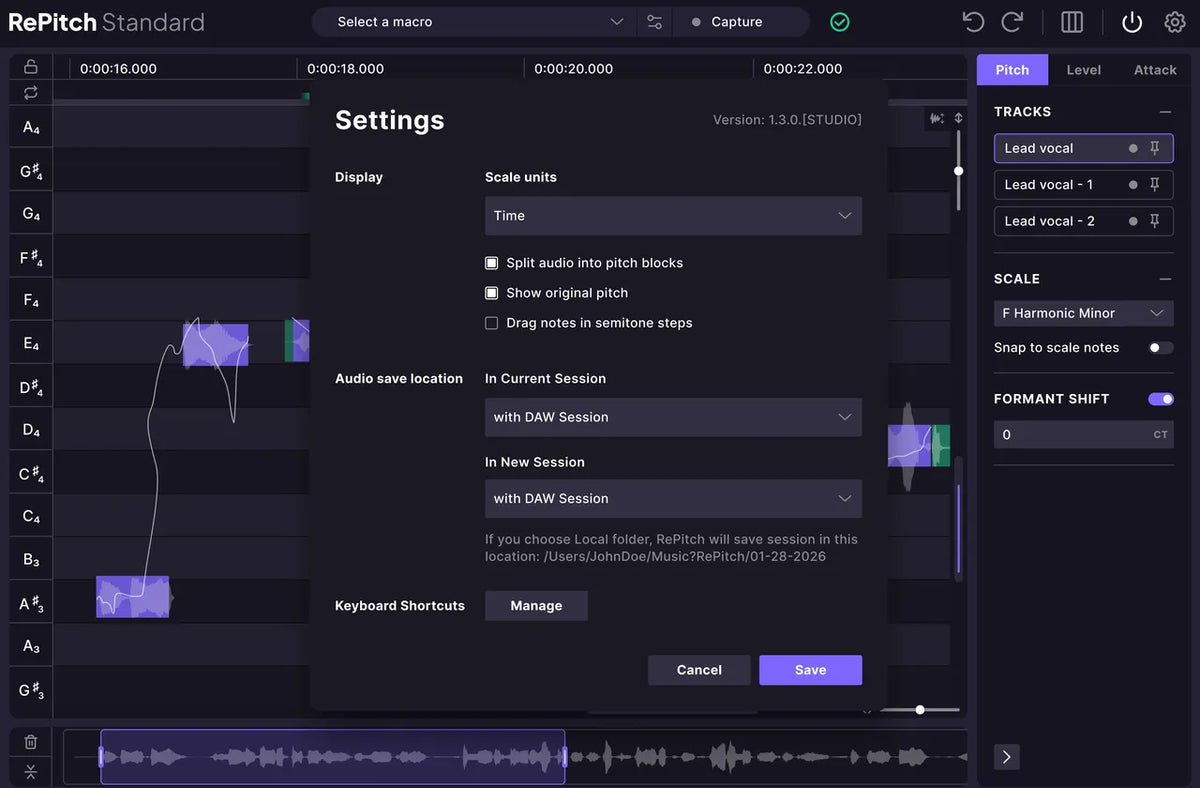Click the routing icon next to Capture

(655, 21)
